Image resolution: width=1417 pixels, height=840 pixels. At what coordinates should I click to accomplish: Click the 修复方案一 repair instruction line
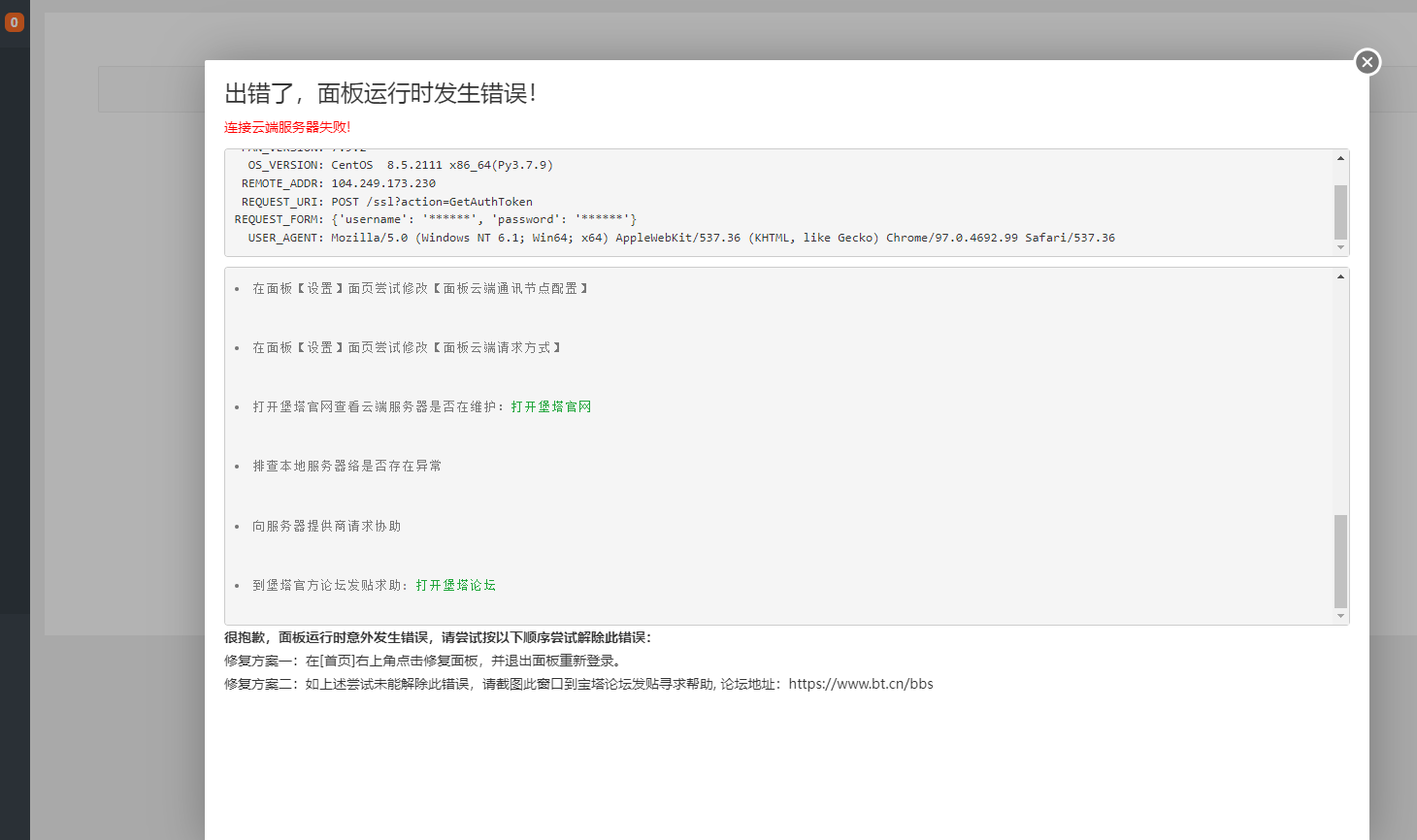point(425,661)
